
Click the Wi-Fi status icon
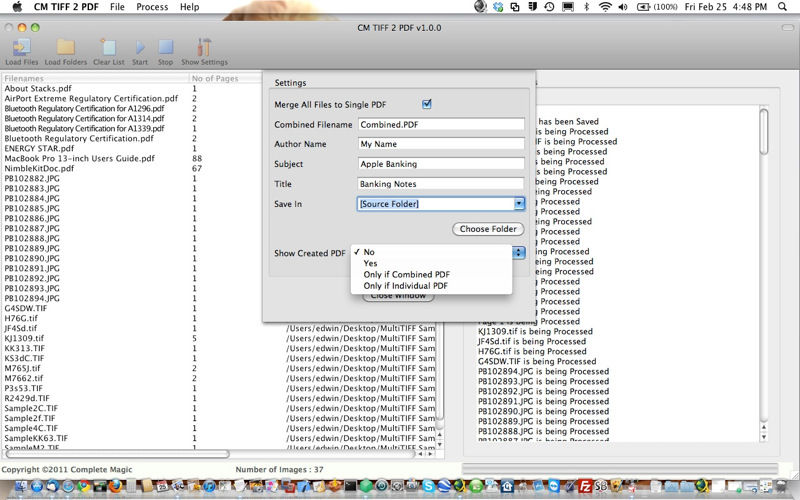(605, 7)
